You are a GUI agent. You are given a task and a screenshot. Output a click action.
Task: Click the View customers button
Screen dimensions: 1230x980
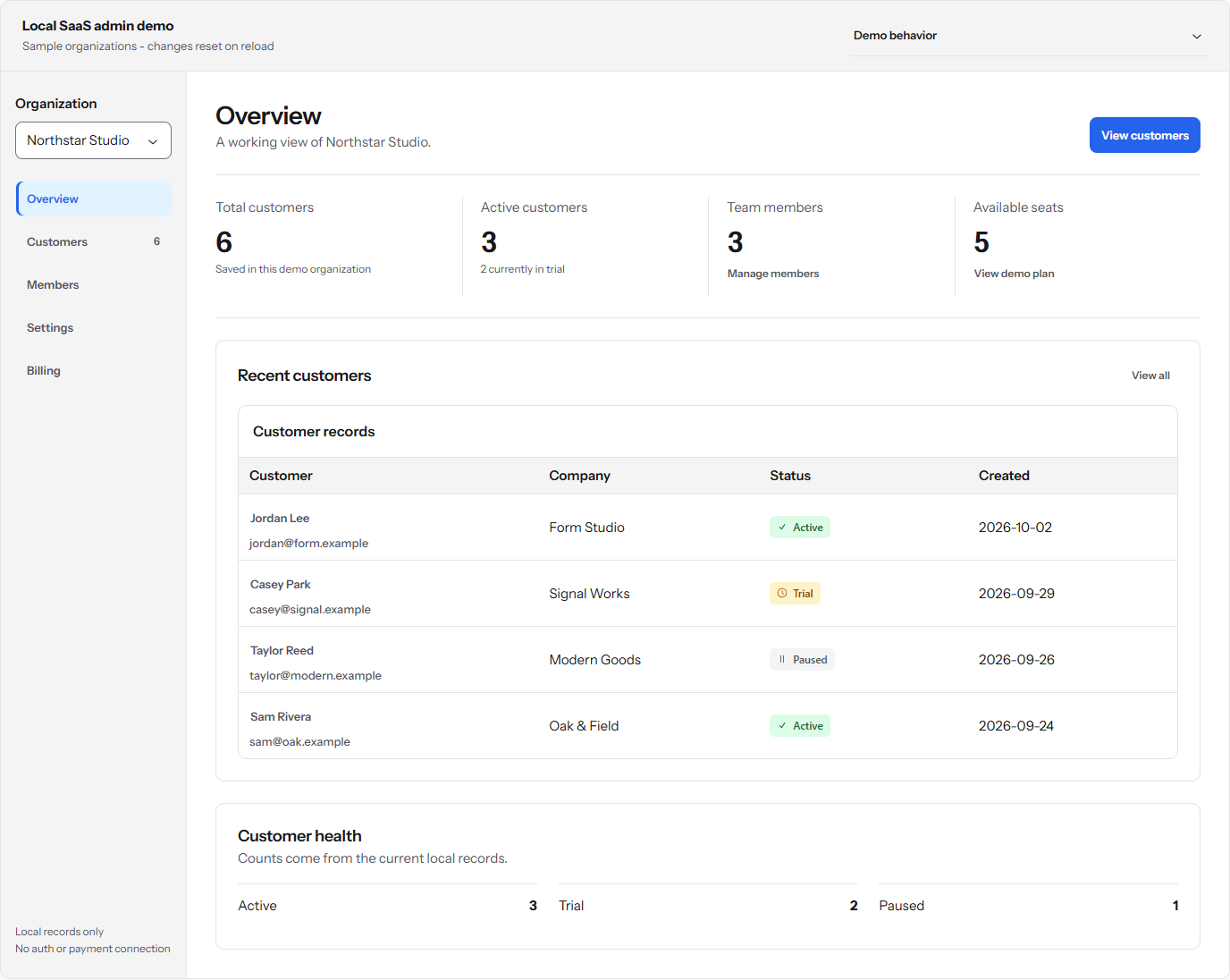coord(1144,135)
